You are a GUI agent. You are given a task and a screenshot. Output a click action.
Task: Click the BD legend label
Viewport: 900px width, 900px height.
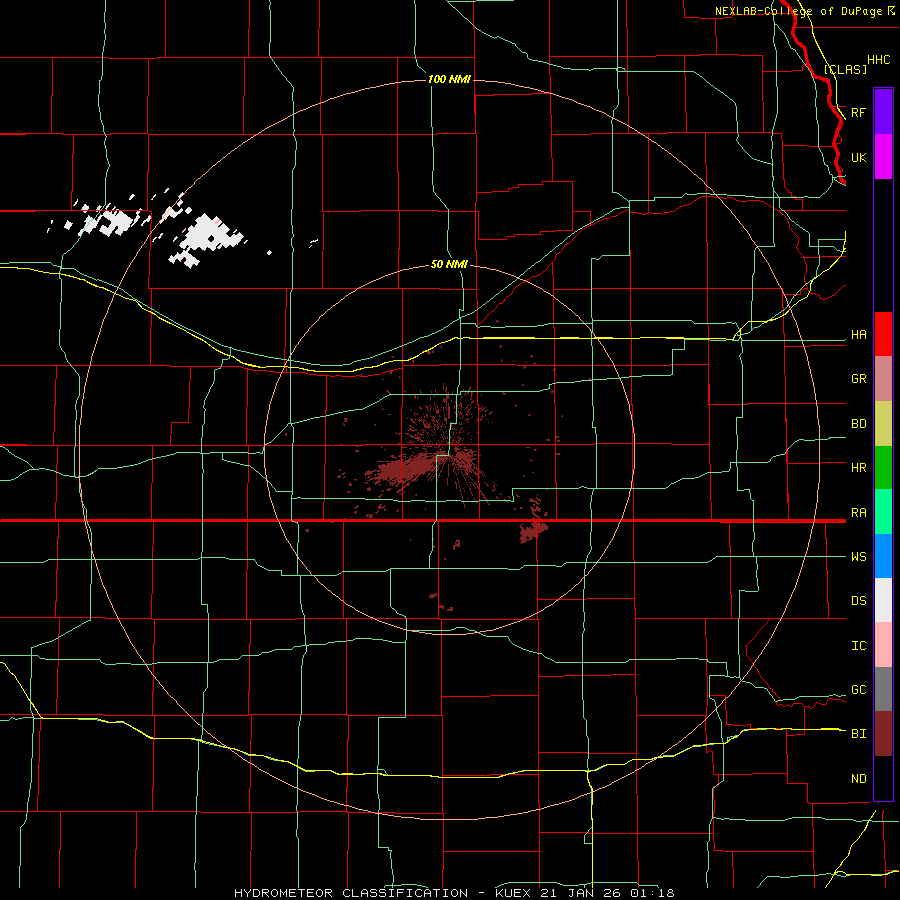[858, 424]
